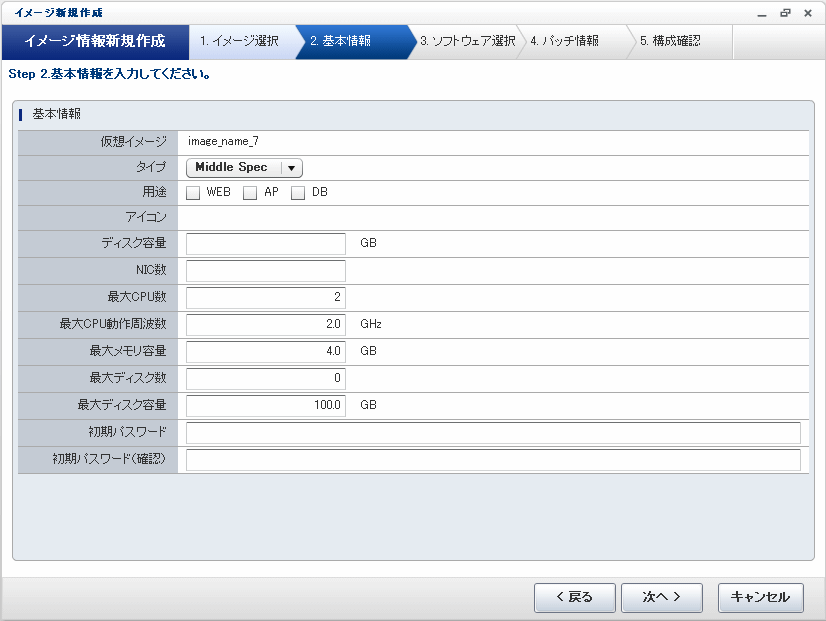Enable the AP usage checkbox
The image size is (826, 621).
[x=251, y=193]
